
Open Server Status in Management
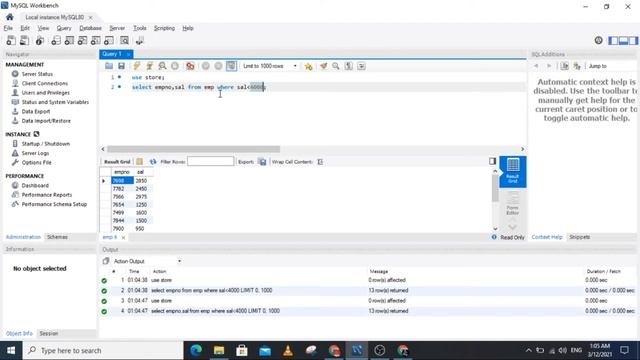click(37, 74)
